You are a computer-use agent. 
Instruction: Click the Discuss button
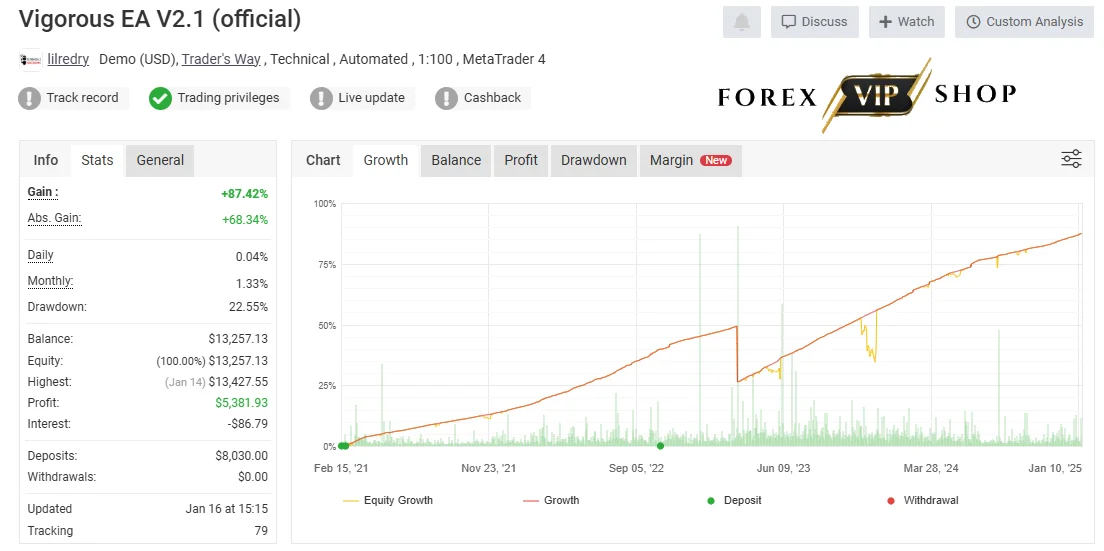point(815,22)
